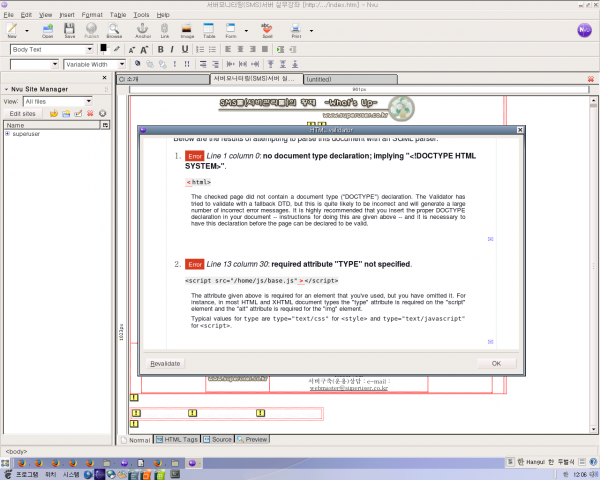The height and width of the screenshot is (480, 600).
Task: Indent text with the indent icon
Action: [280, 49]
